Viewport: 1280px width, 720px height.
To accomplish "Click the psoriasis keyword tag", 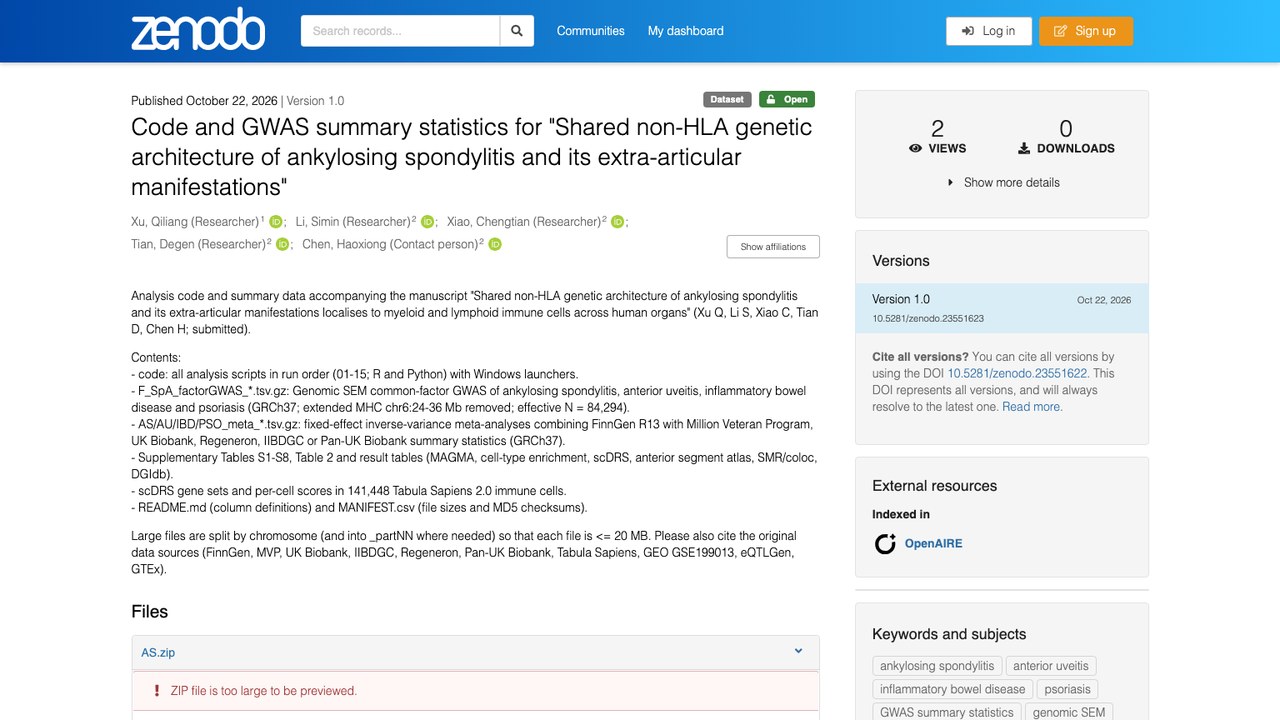I will 1068,689.
